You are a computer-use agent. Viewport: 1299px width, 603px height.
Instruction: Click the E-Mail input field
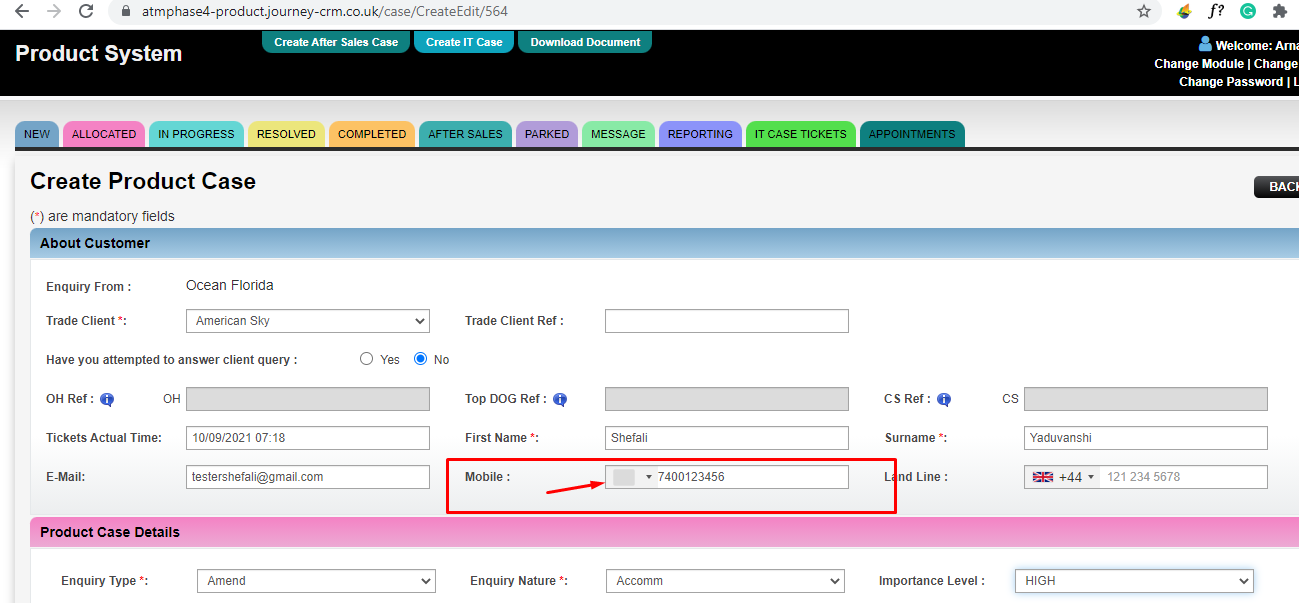pyautogui.click(x=308, y=477)
